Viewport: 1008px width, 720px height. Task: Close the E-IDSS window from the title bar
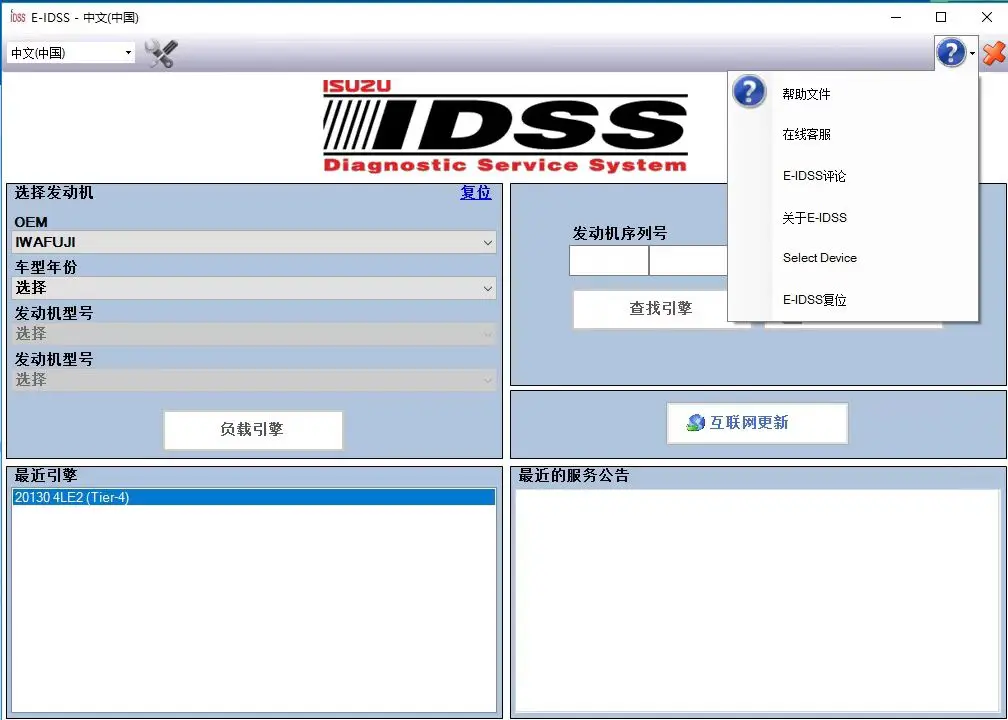click(987, 17)
